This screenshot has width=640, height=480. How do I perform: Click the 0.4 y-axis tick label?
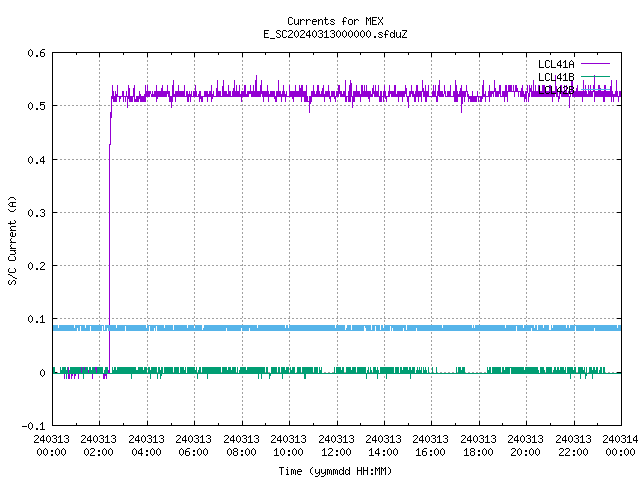point(36,160)
